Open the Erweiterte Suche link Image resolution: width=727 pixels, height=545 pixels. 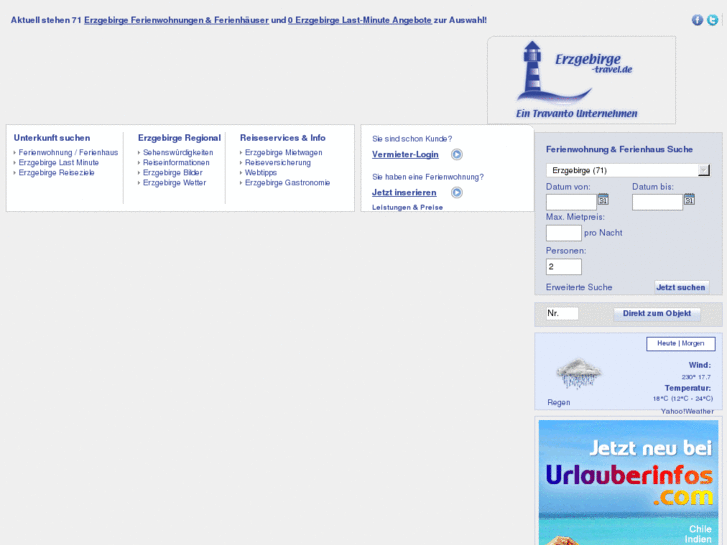(579, 287)
